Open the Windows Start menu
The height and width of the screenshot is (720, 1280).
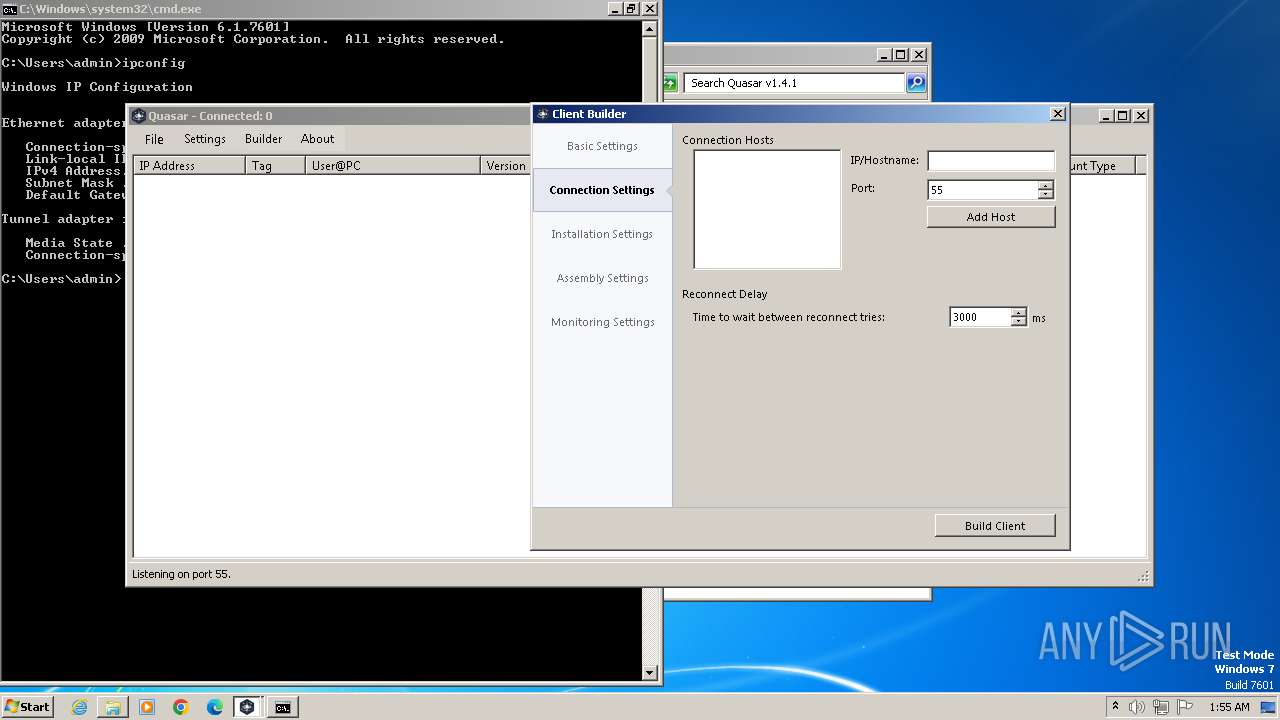click(28, 707)
